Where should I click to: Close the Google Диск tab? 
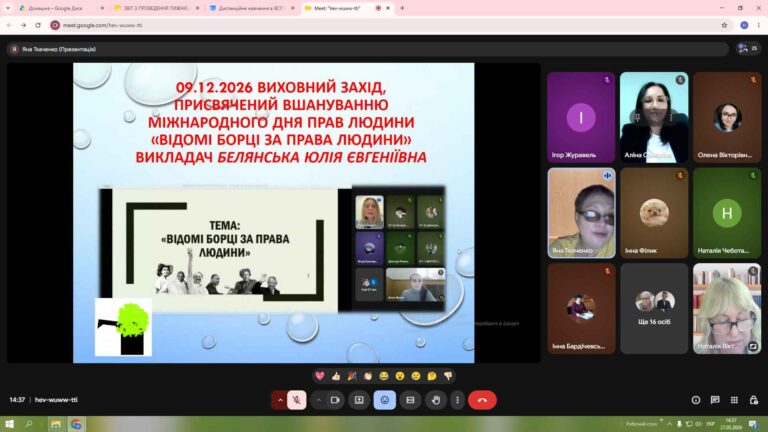(x=102, y=8)
